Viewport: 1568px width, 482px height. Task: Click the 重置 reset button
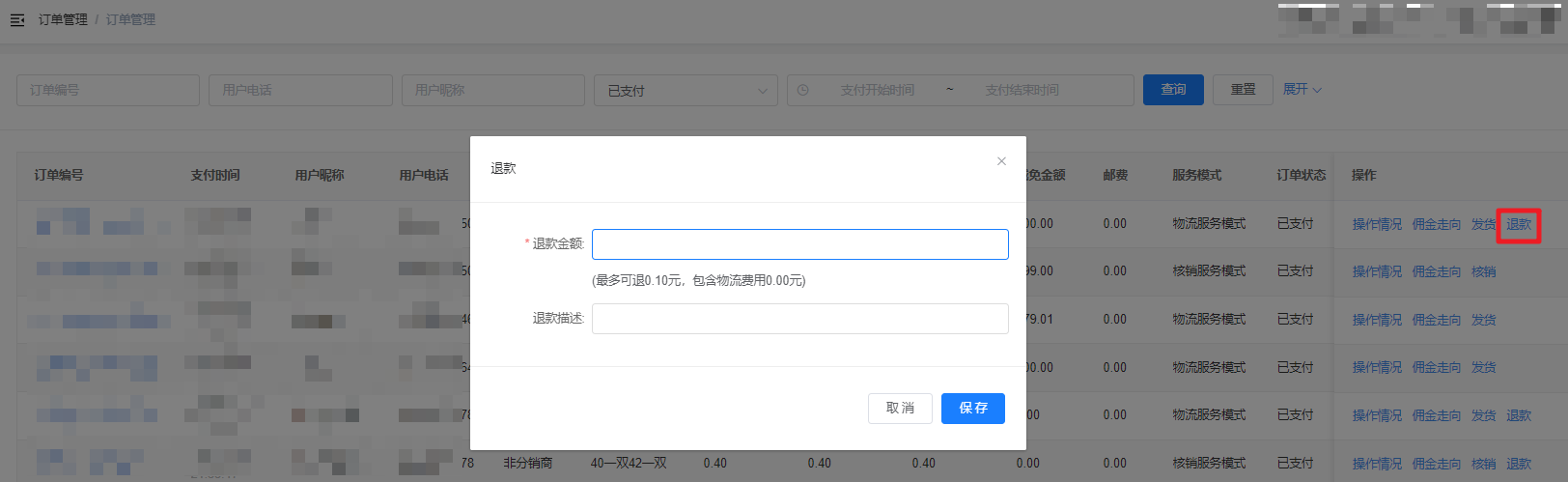[1243, 90]
